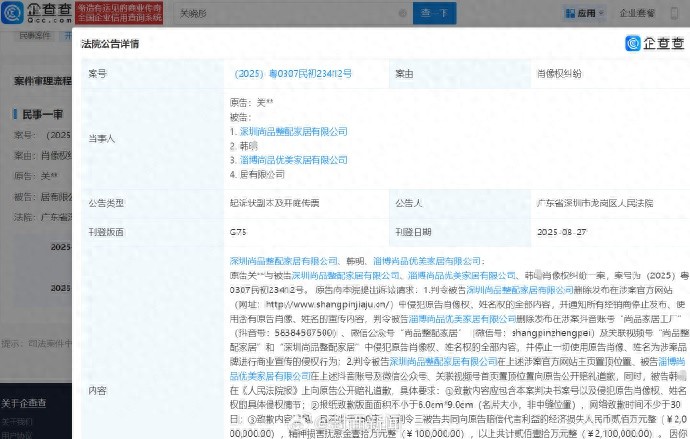
Task: Click the Qcc.com logo in header
Action: click(36, 13)
